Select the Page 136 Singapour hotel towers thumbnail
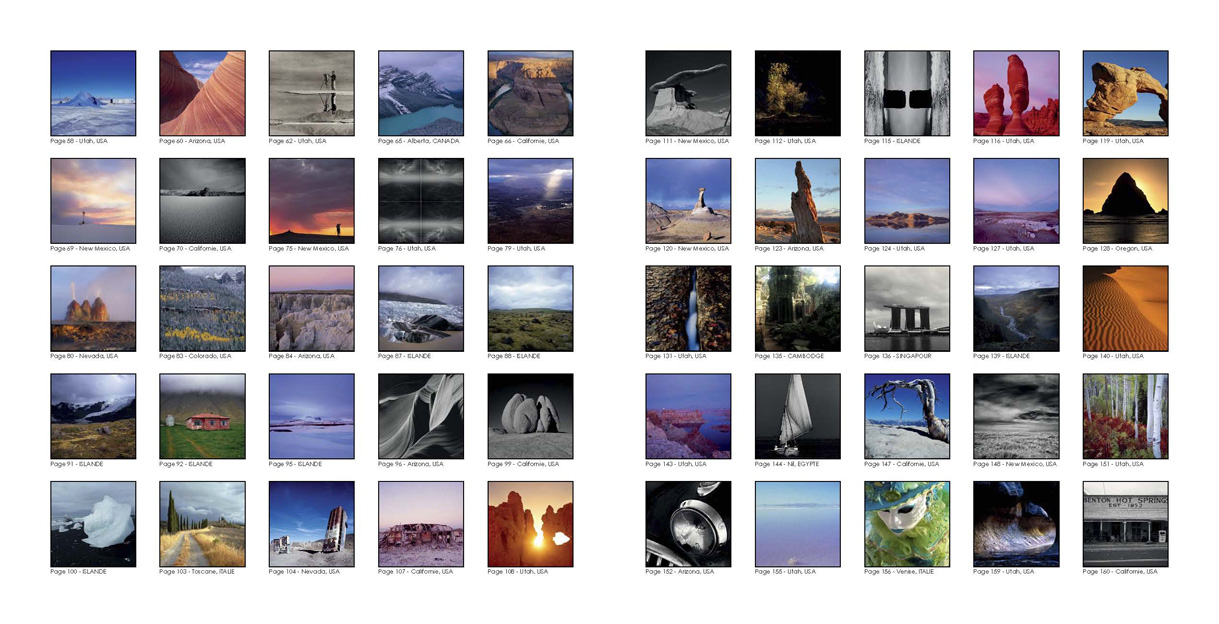The height and width of the screenshot is (624, 1219). tap(907, 308)
